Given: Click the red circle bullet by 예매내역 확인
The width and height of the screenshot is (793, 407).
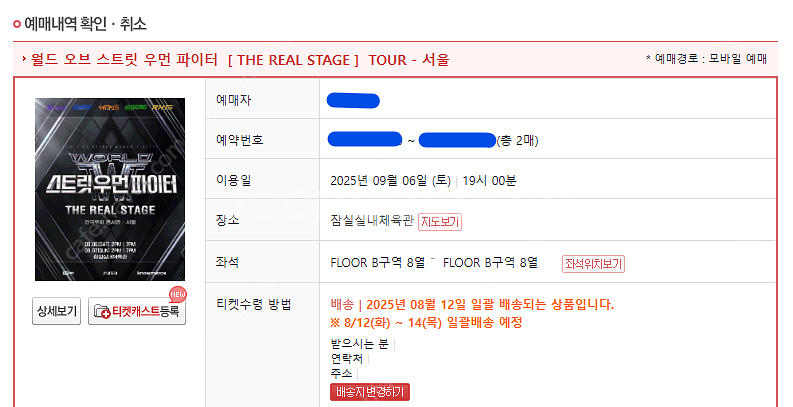Looking at the screenshot, I should tap(17, 24).
